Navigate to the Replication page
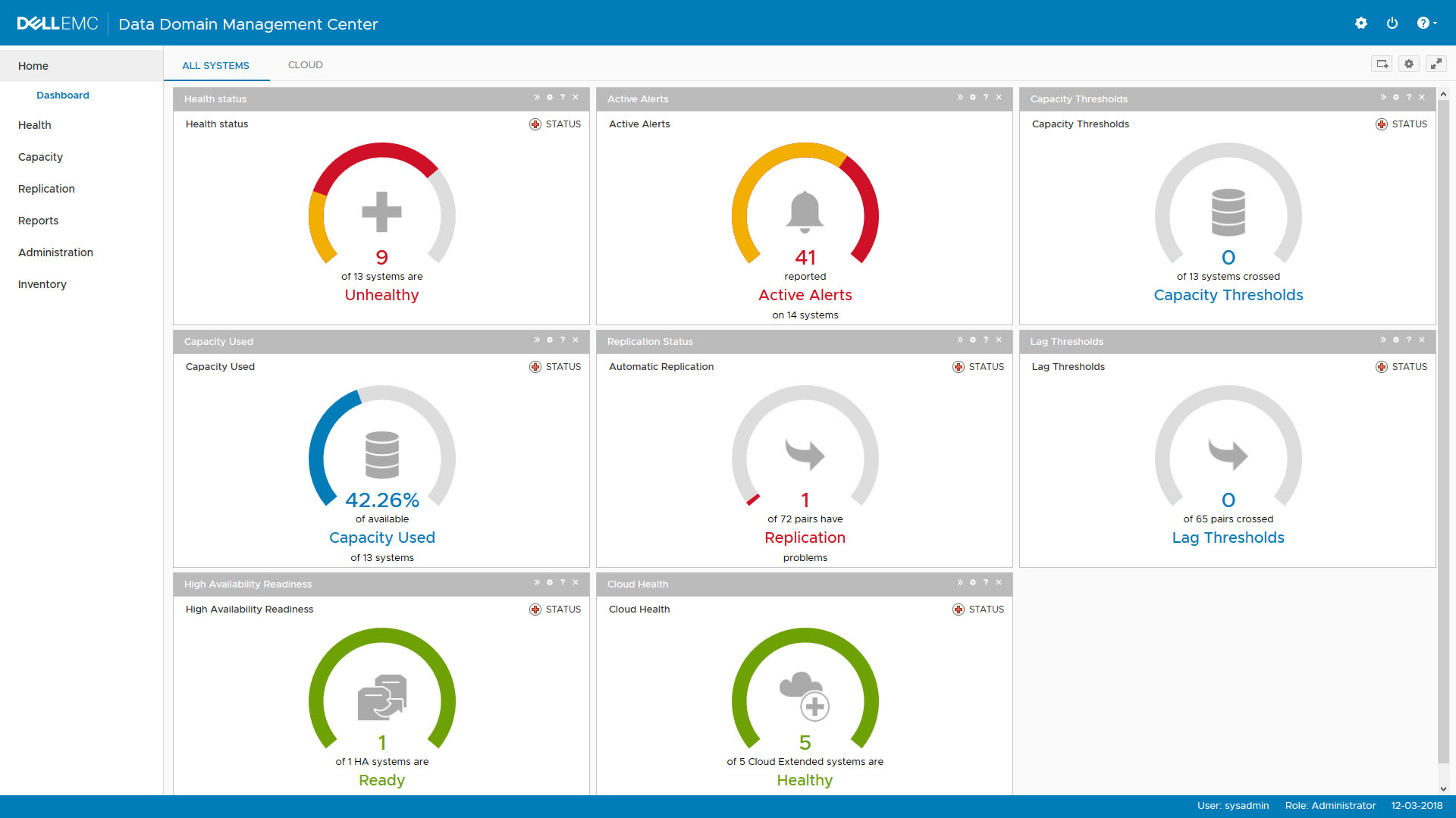Screen dimensions: 1456x818 pos(46,188)
